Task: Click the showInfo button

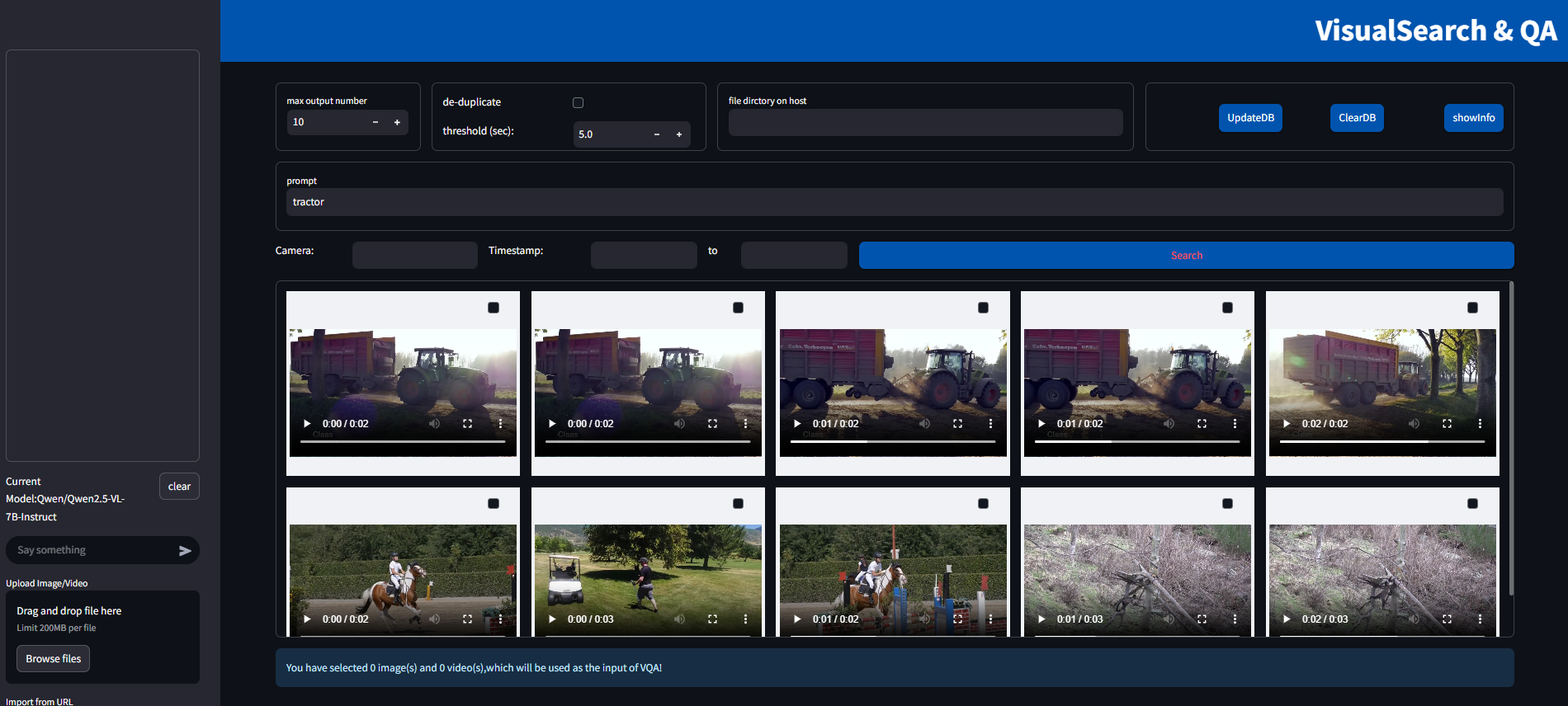Action: tap(1473, 118)
